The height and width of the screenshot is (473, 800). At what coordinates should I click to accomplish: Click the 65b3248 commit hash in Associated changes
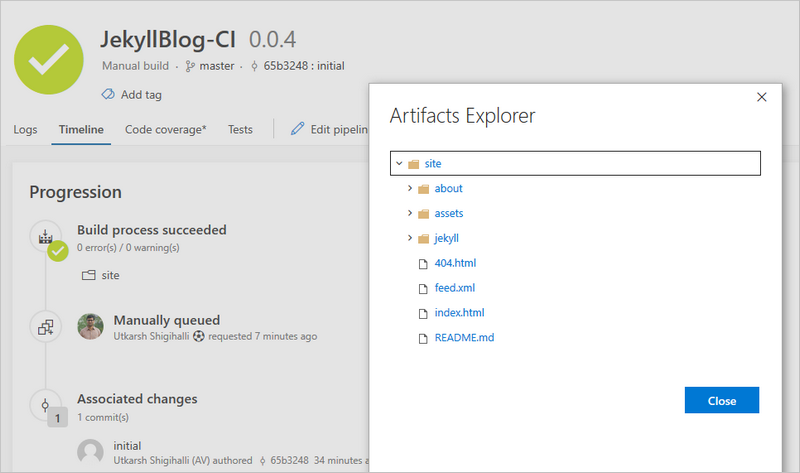coord(289,460)
